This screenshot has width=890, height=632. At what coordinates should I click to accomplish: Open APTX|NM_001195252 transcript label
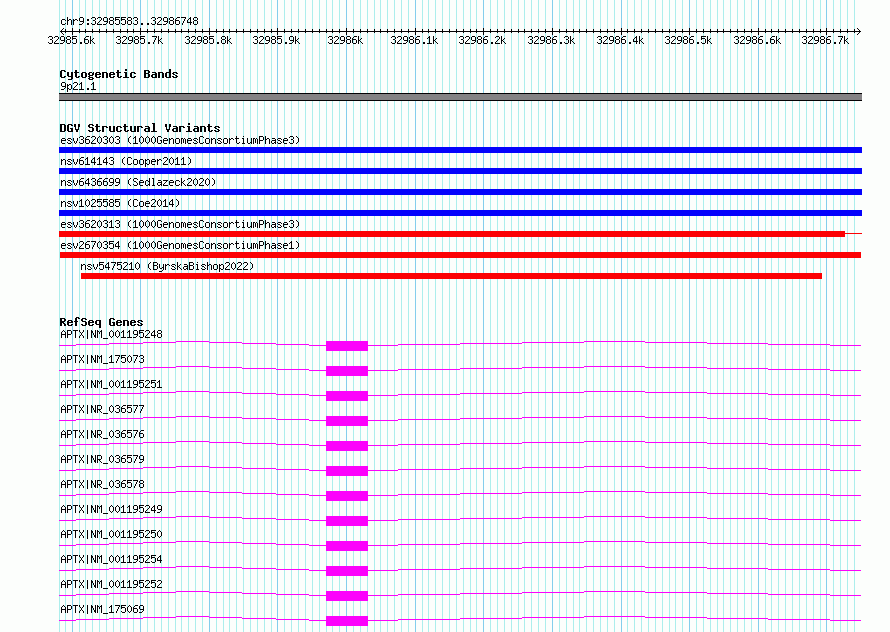(111, 584)
